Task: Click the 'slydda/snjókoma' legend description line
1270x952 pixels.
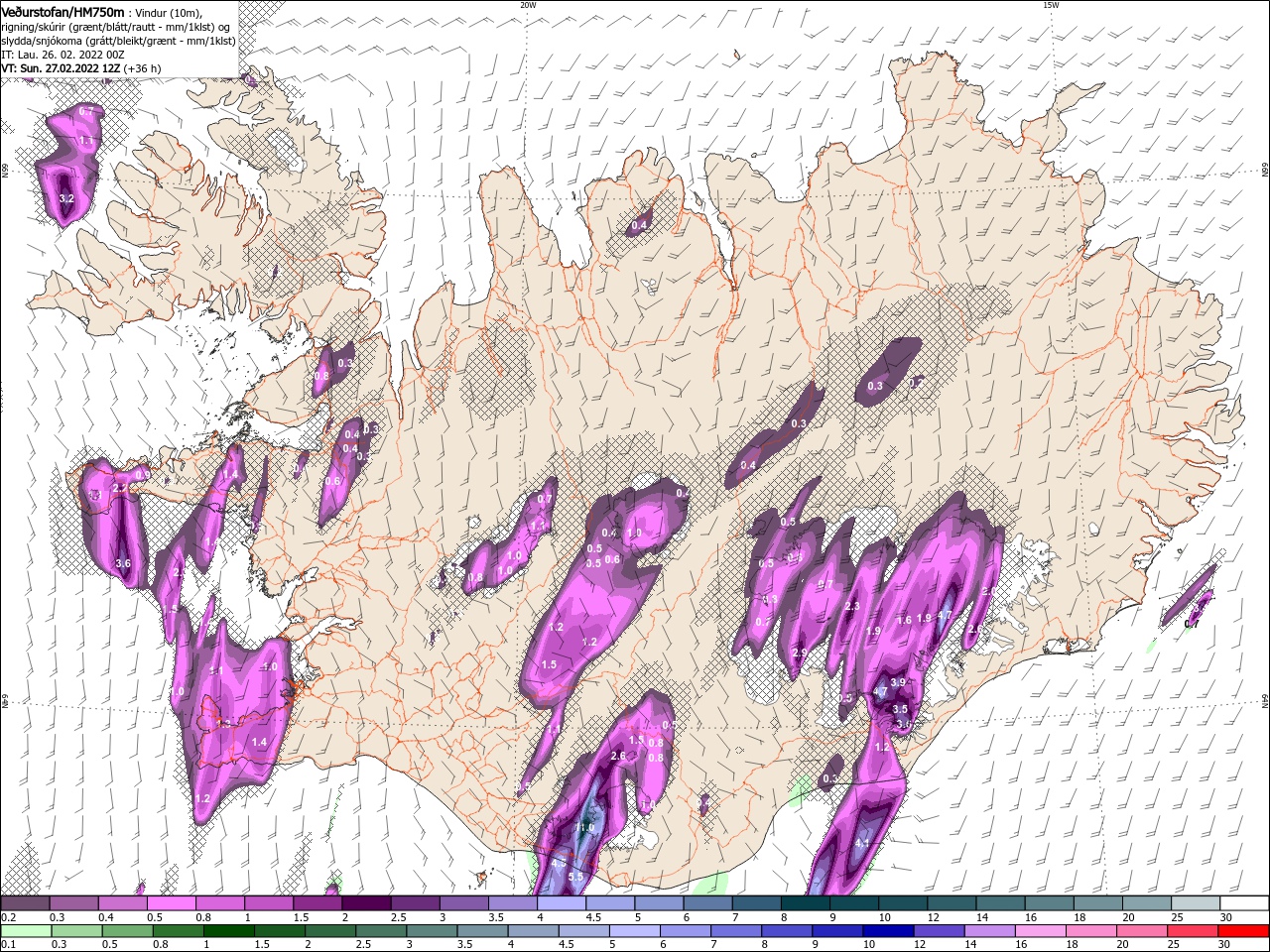Action: 118,41
